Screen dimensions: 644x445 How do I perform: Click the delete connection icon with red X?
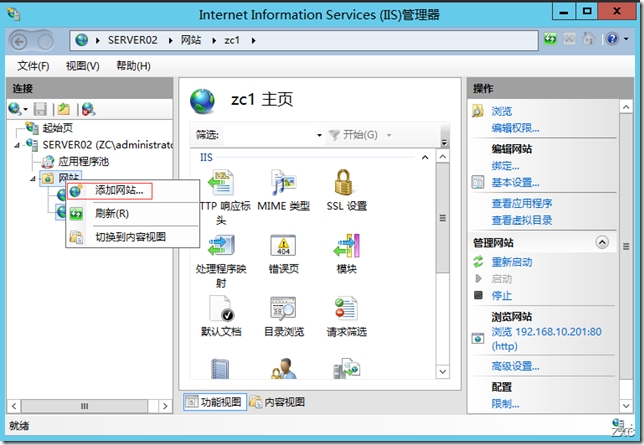pos(88,109)
